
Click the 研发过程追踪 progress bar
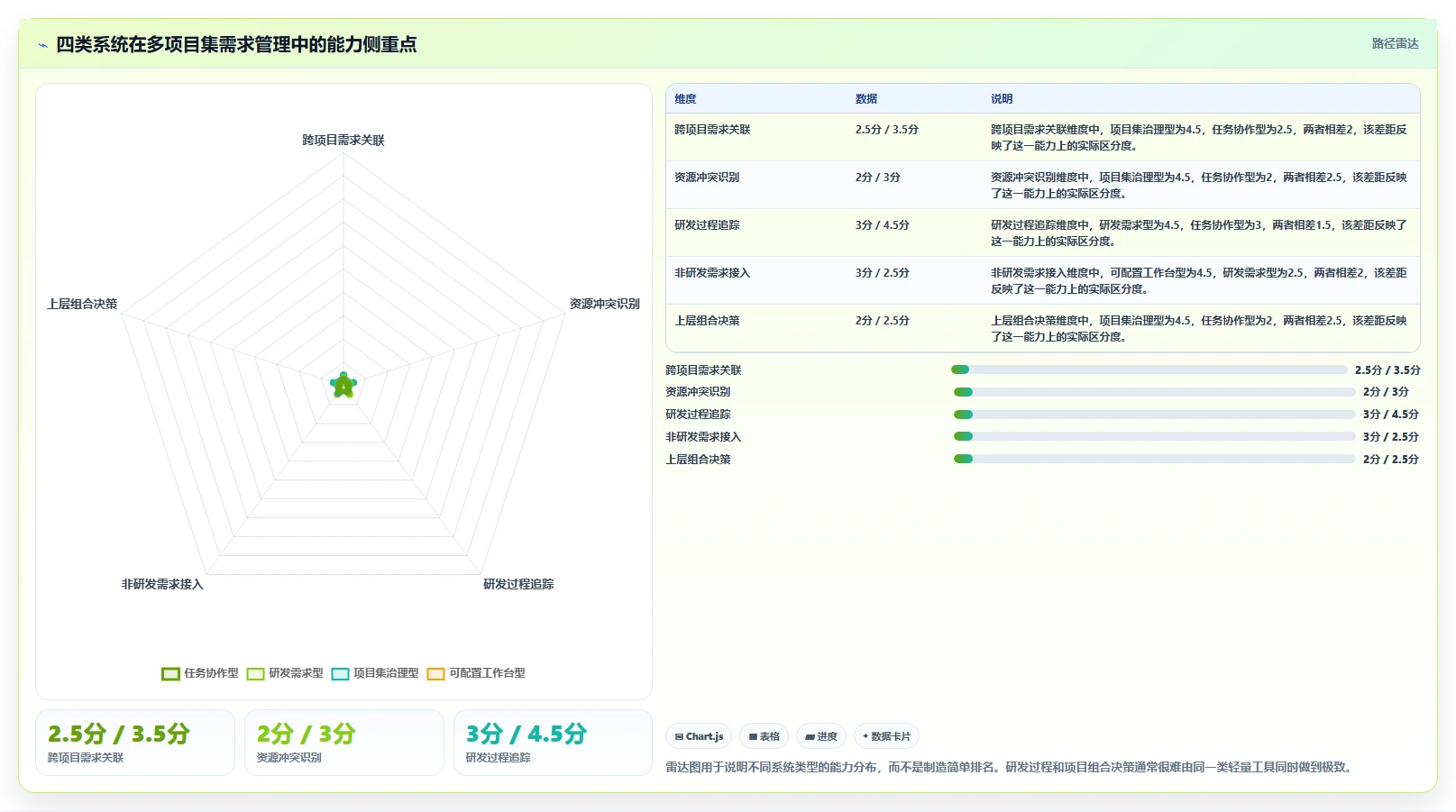click(x=1154, y=415)
